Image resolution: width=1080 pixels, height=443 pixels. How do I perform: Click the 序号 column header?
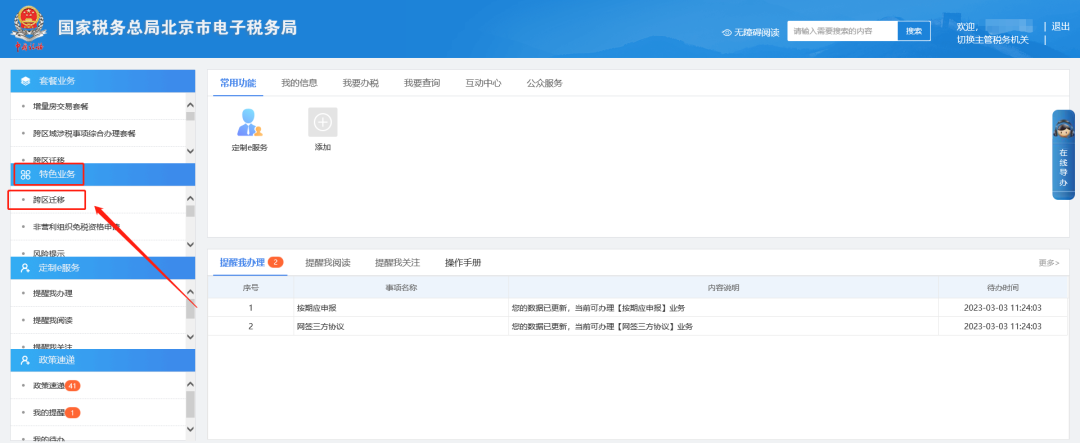(x=251, y=287)
